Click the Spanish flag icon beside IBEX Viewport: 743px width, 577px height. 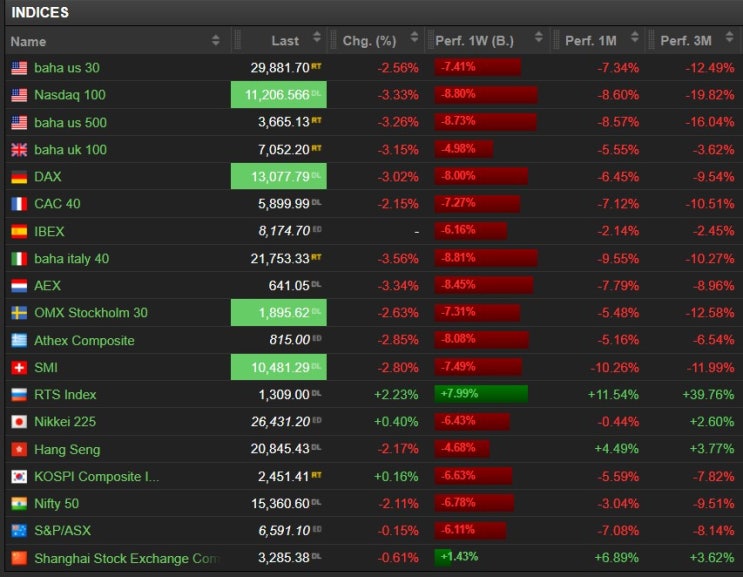click(19, 231)
